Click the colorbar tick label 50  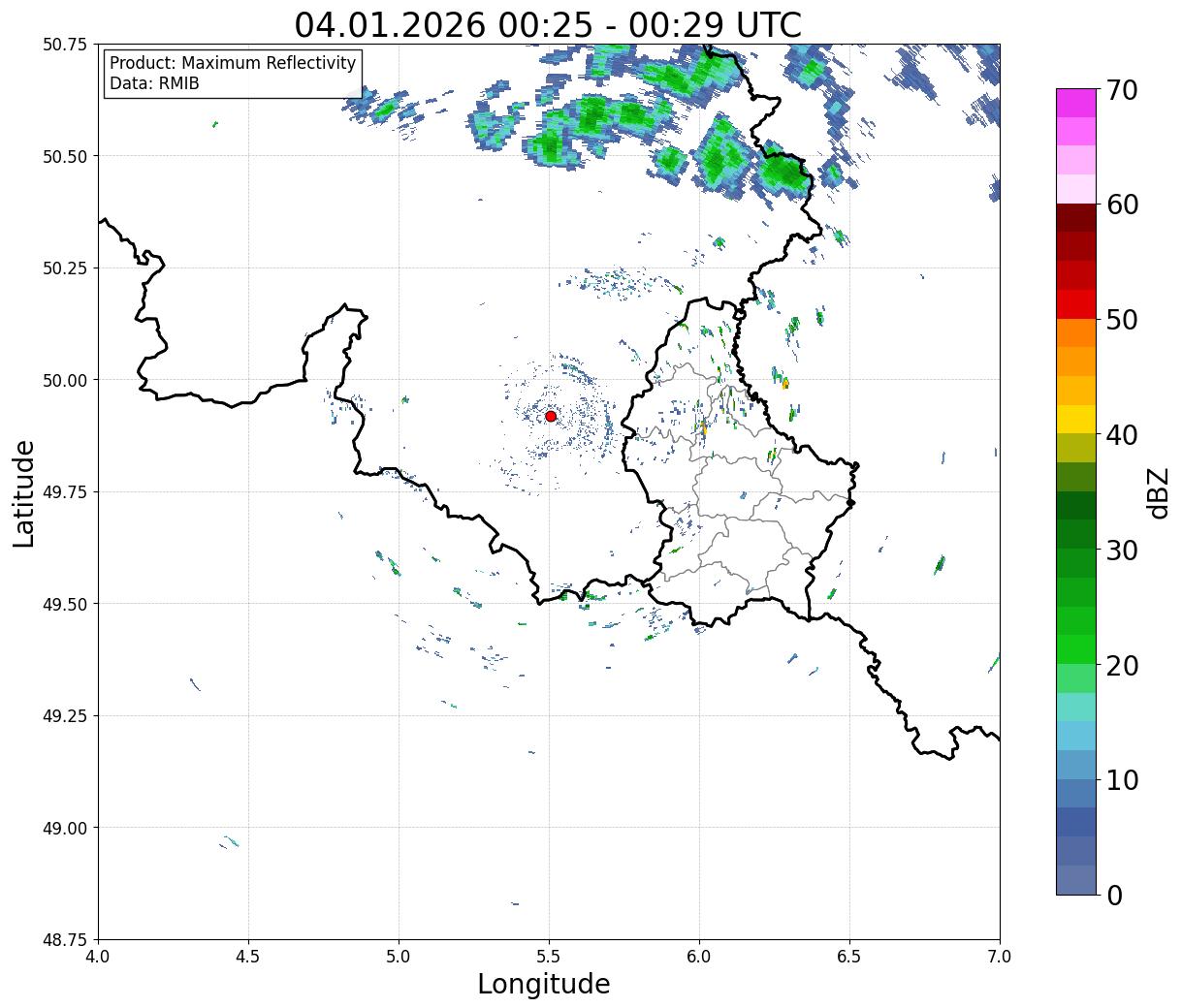[1122, 320]
